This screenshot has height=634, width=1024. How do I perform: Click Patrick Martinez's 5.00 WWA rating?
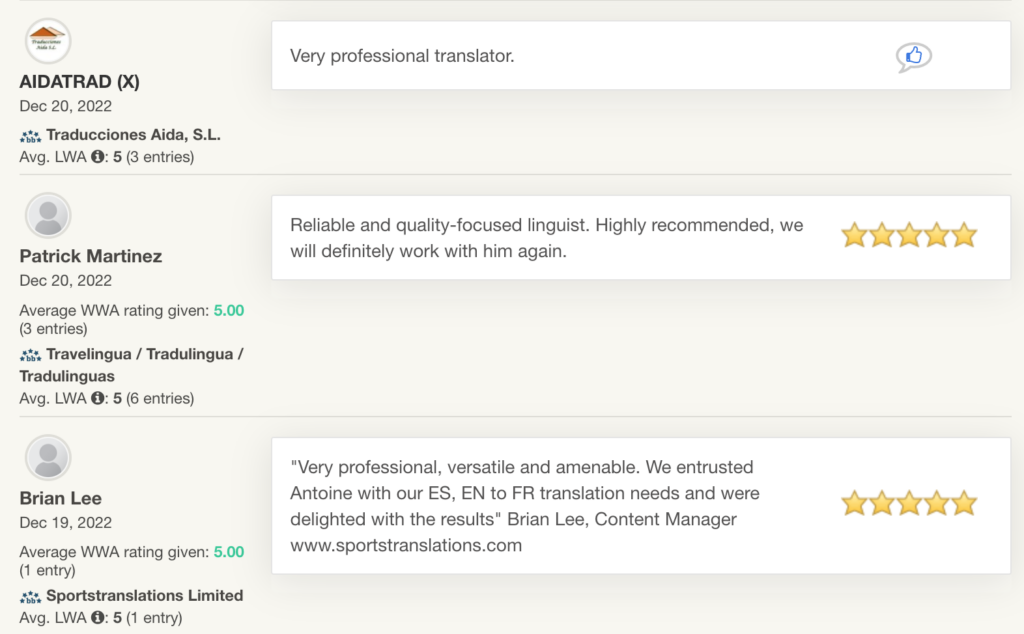pos(229,310)
